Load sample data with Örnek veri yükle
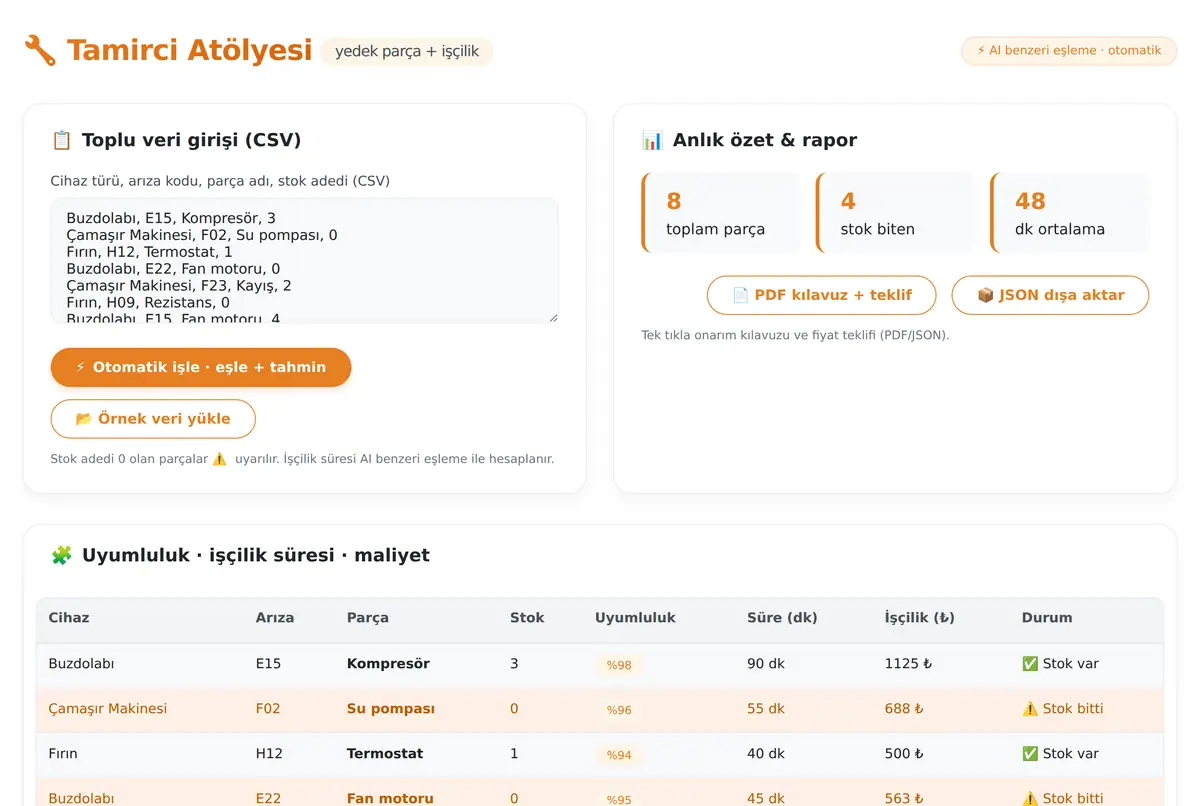Viewport: 1200px width, 806px height. [153, 419]
